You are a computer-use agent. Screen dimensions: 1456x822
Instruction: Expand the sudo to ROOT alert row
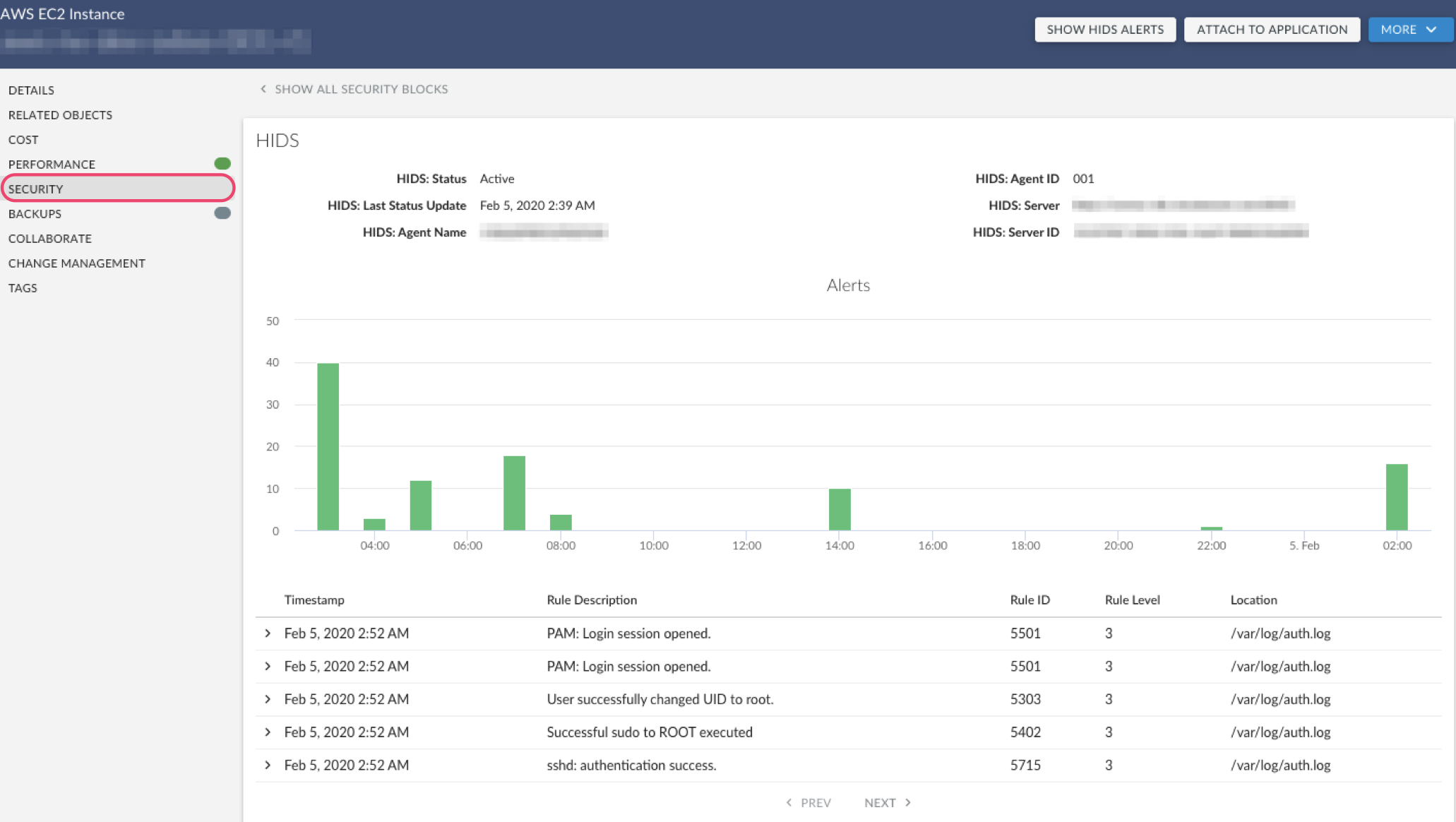pyautogui.click(x=268, y=731)
